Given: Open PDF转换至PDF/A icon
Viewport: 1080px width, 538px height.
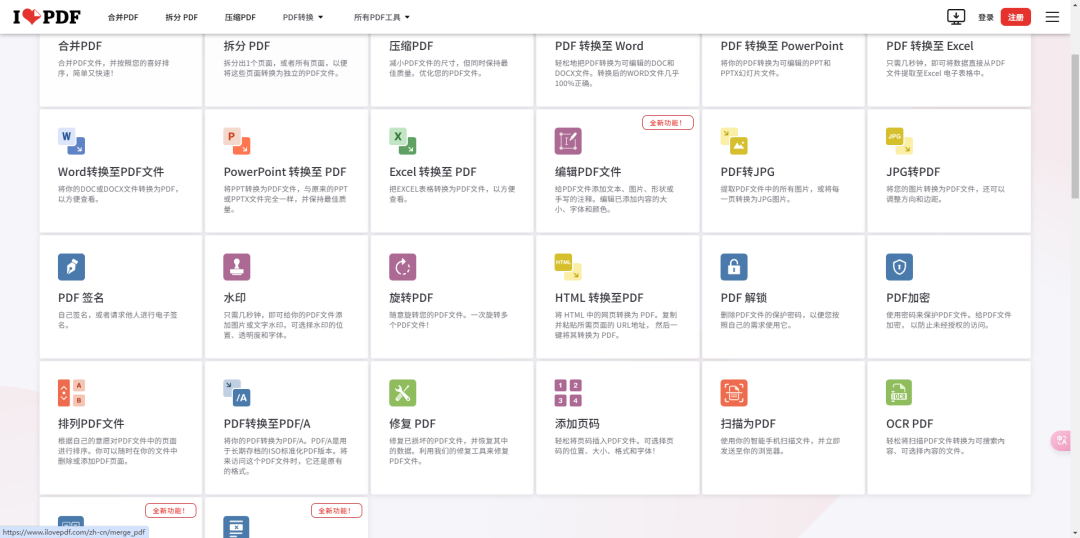Looking at the screenshot, I should (x=237, y=393).
